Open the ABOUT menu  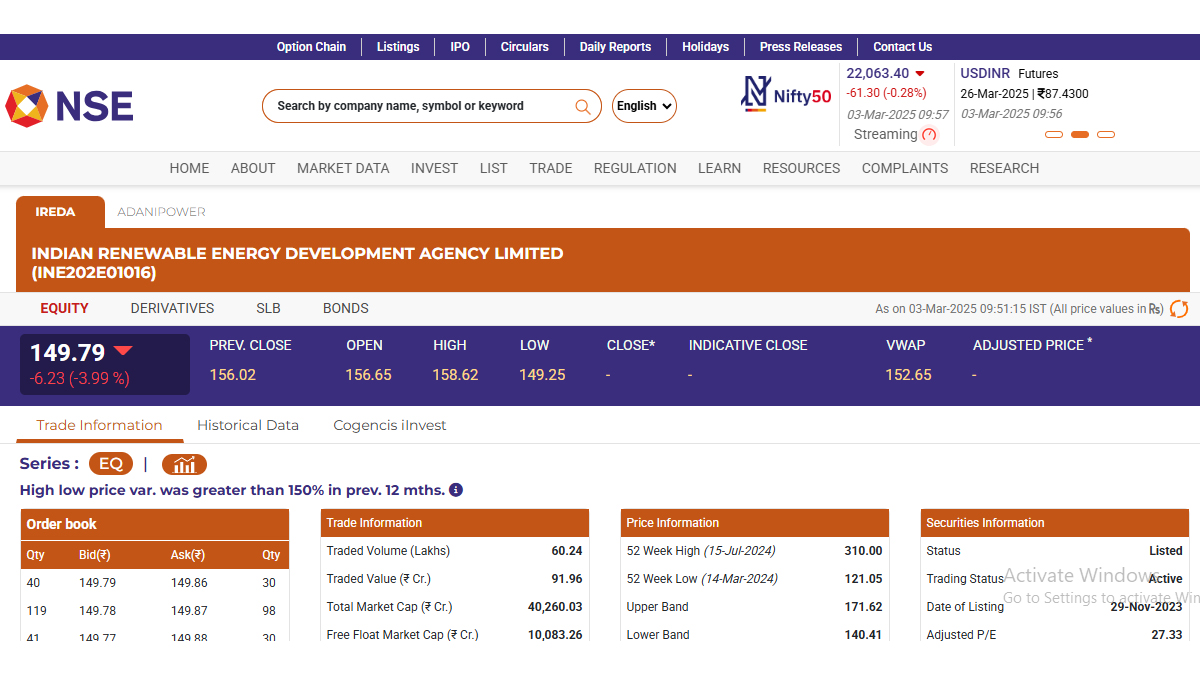point(253,168)
